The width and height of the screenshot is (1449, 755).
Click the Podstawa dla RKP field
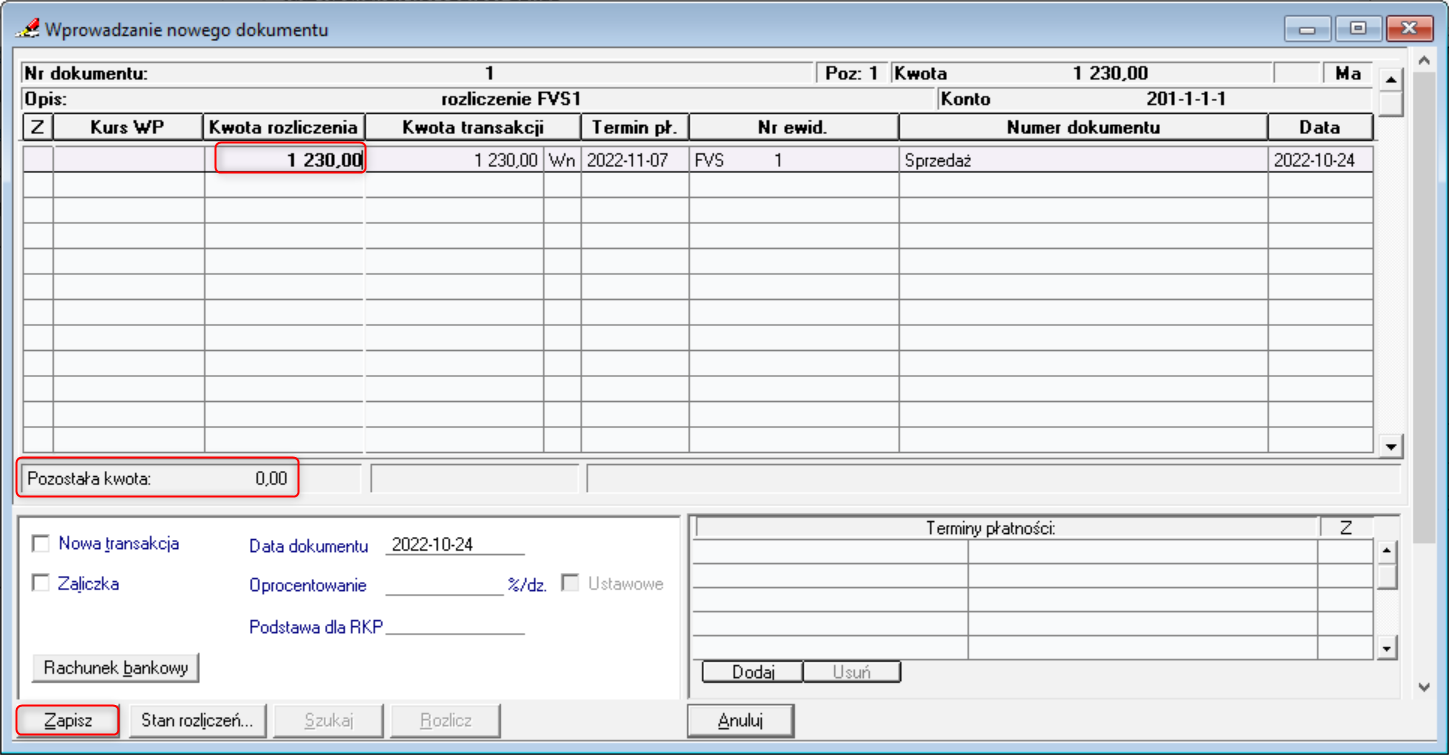[x=455, y=627]
